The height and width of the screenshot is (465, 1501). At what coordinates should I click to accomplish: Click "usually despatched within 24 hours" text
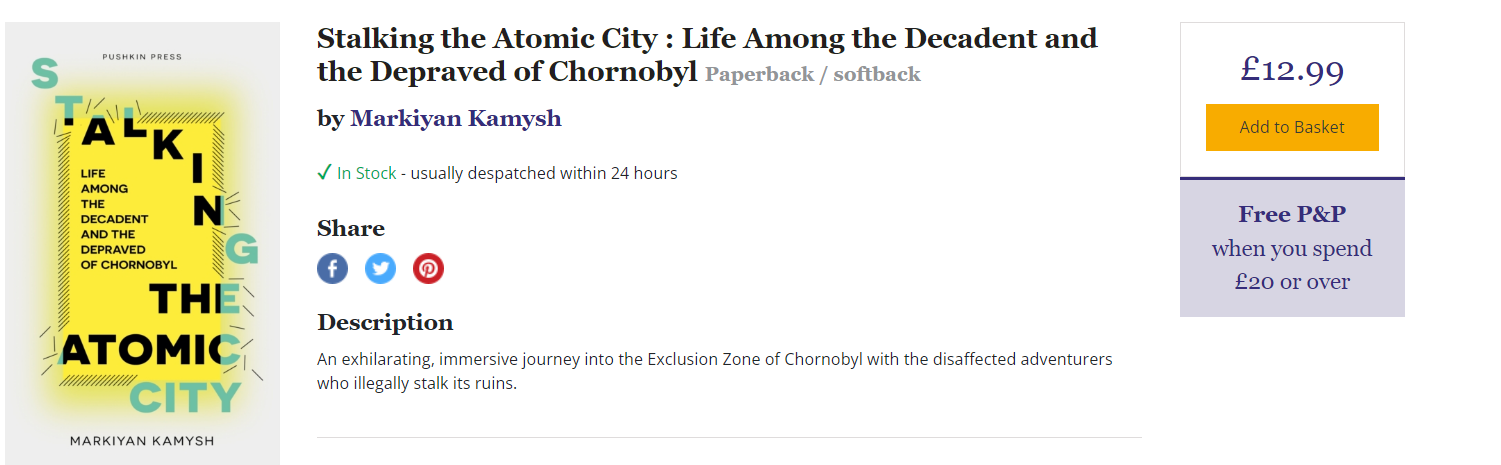[544, 173]
